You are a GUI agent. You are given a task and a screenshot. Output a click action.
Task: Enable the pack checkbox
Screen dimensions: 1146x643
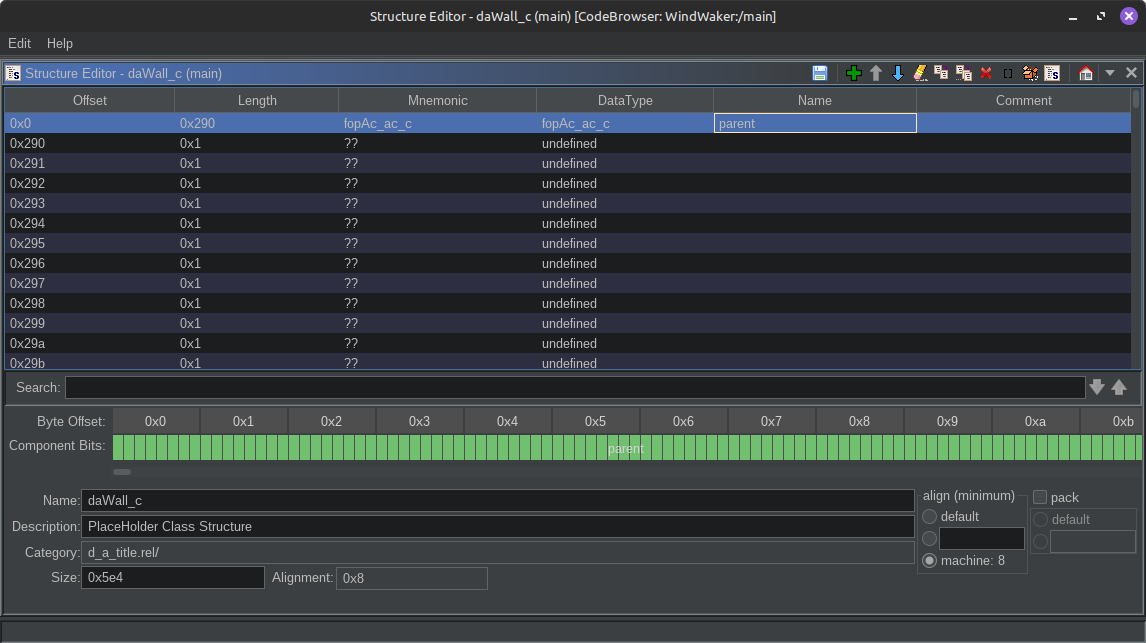[x=1040, y=498]
